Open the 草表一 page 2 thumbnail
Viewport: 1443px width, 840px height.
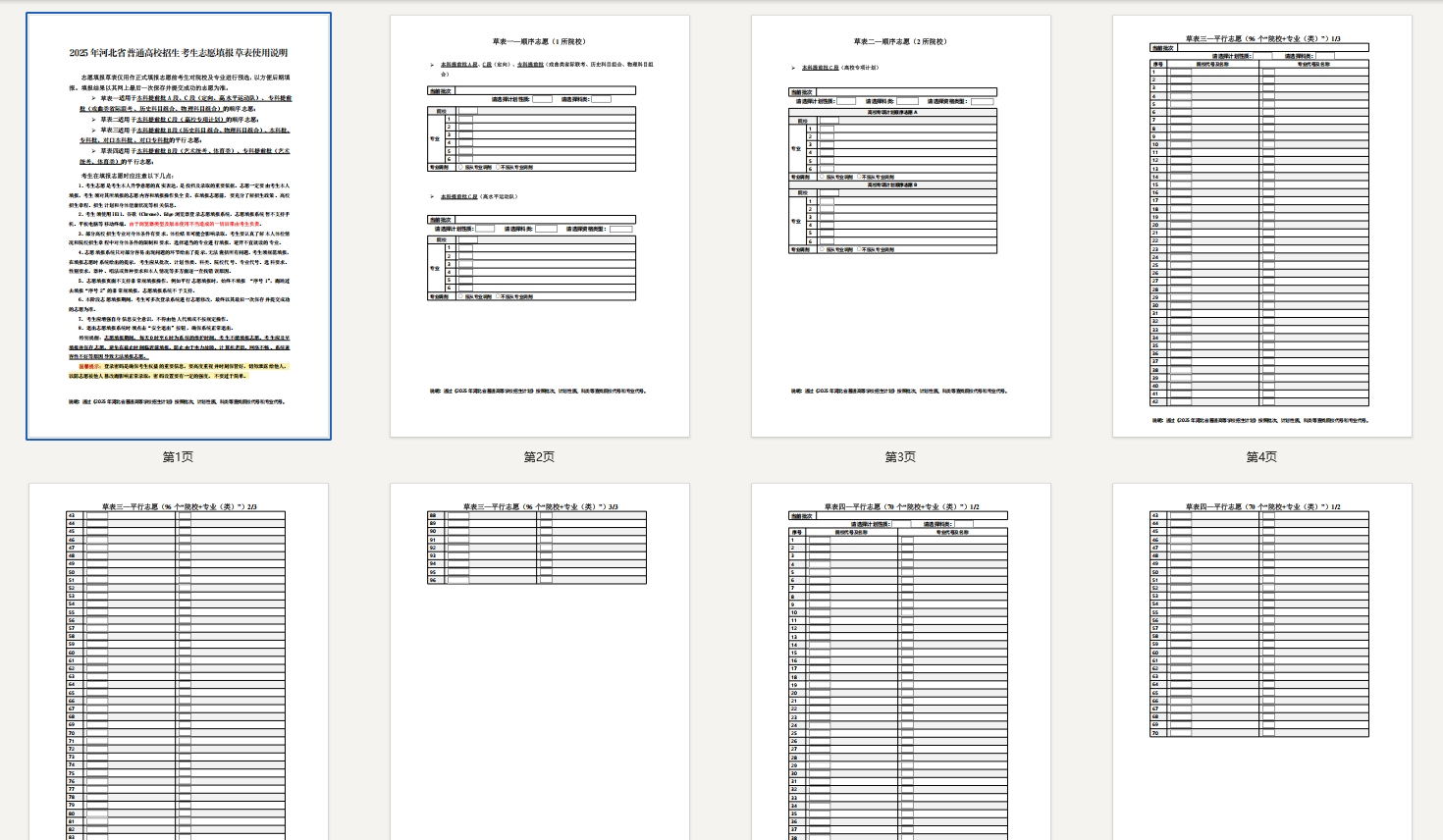pos(539,226)
